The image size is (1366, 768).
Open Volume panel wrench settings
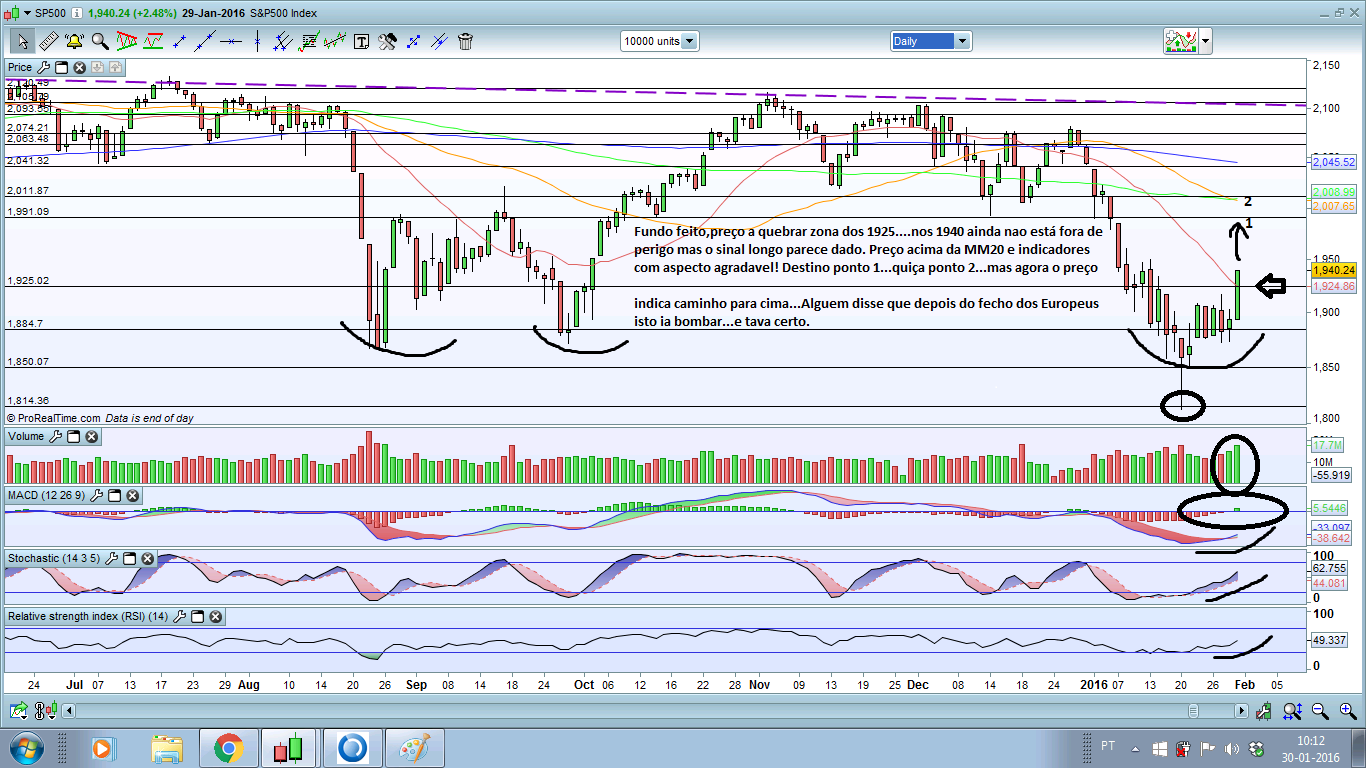(55, 436)
